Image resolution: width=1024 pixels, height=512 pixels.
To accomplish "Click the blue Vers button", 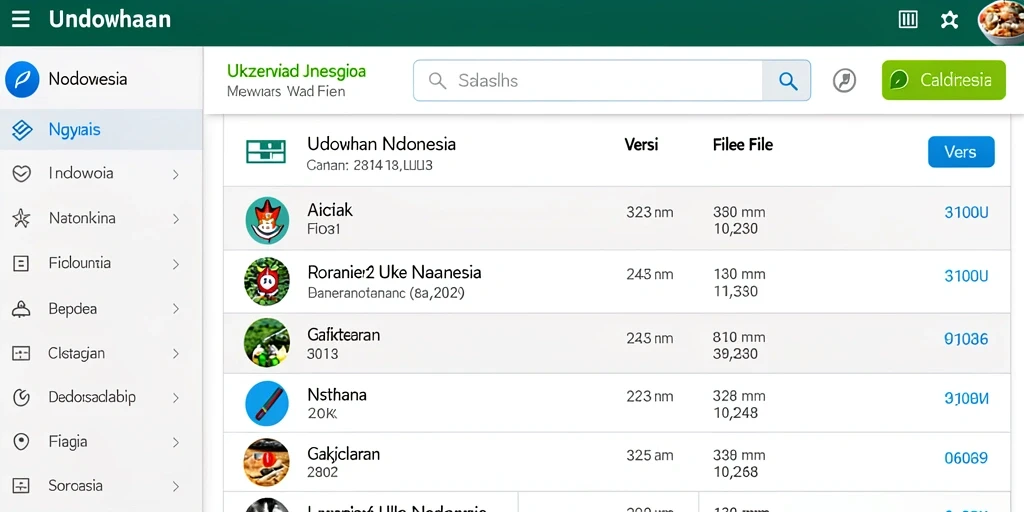I will pyautogui.click(x=961, y=152).
